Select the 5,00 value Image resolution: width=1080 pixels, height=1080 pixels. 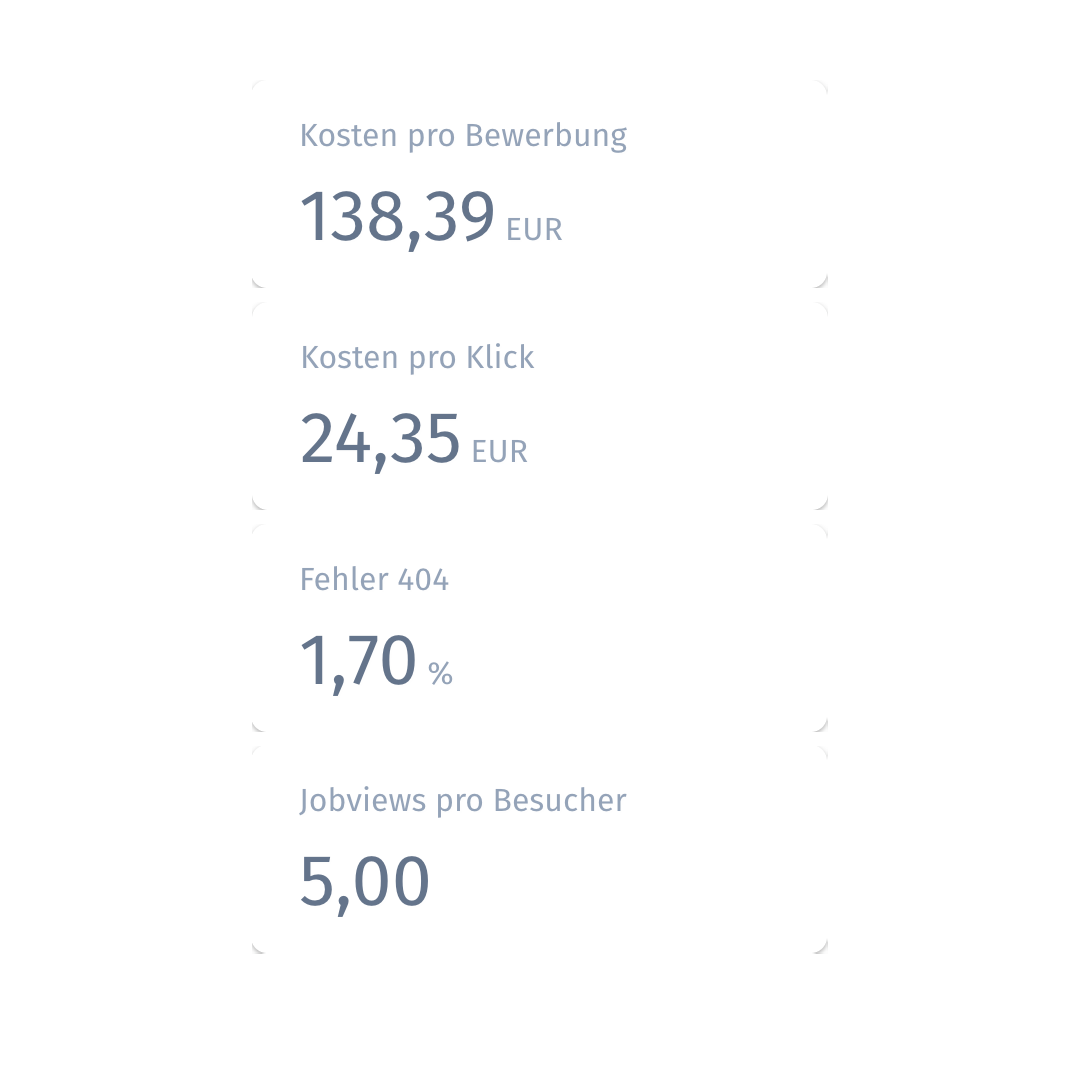point(364,882)
